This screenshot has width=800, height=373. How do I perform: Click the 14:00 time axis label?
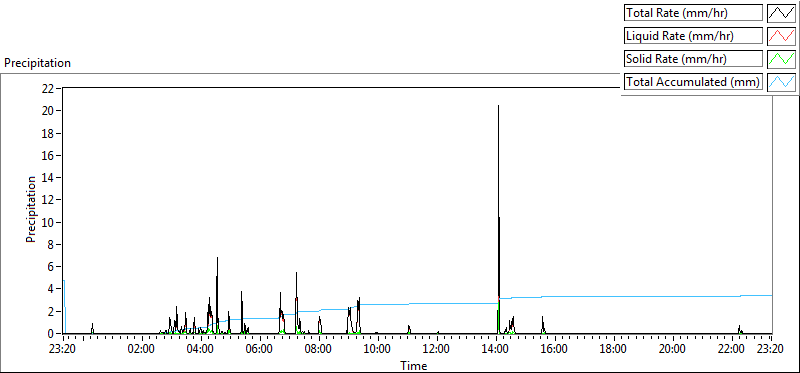click(x=495, y=349)
